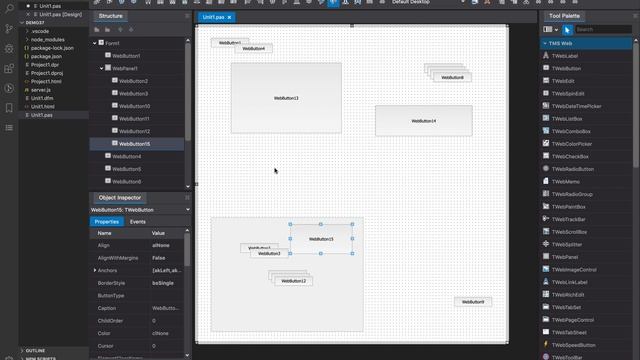Open the Extensions view in activity bar
The width and height of the screenshot is (640, 360).
tap(9, 68)
